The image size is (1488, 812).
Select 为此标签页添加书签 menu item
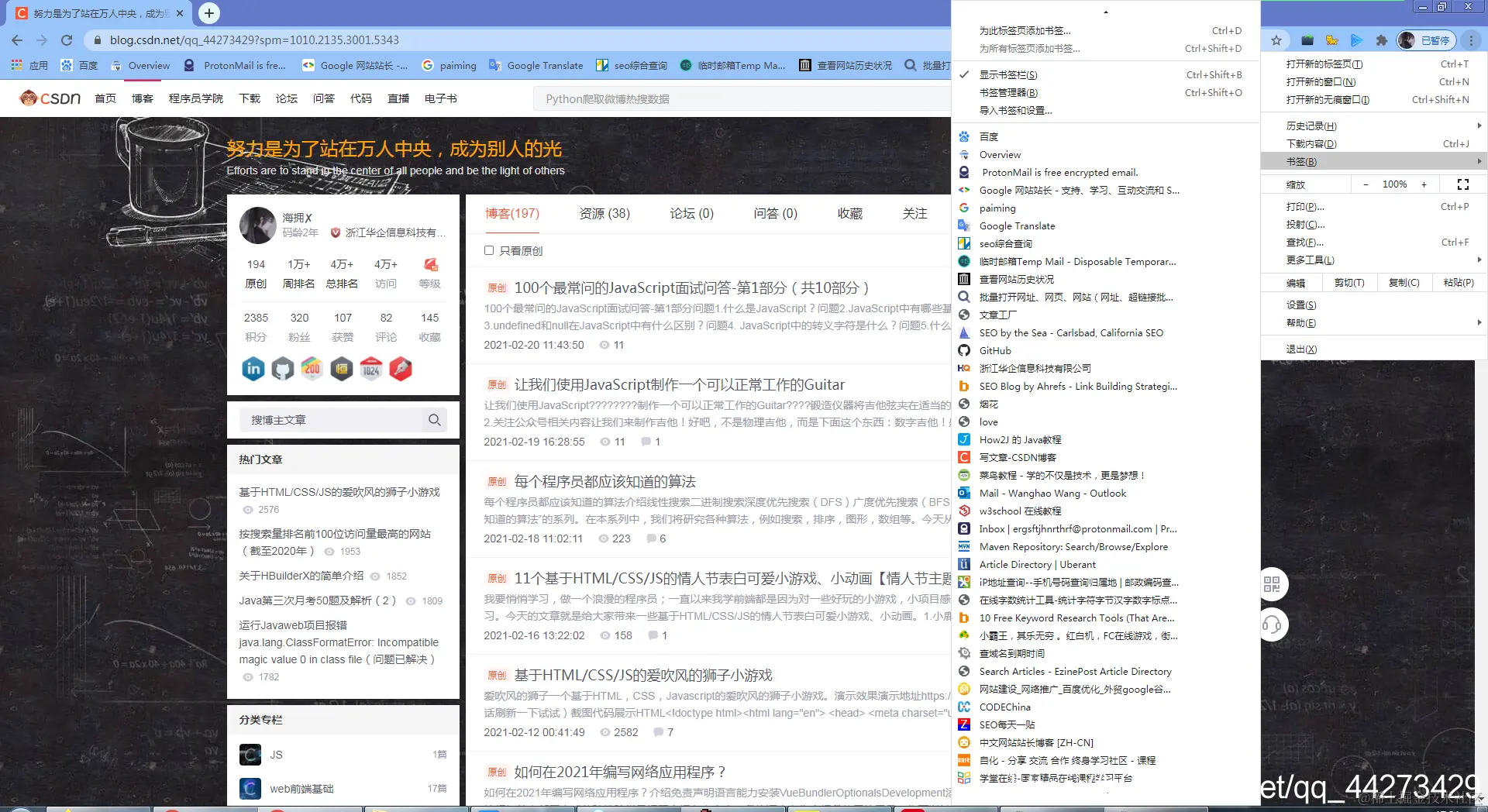point(1106,31)
